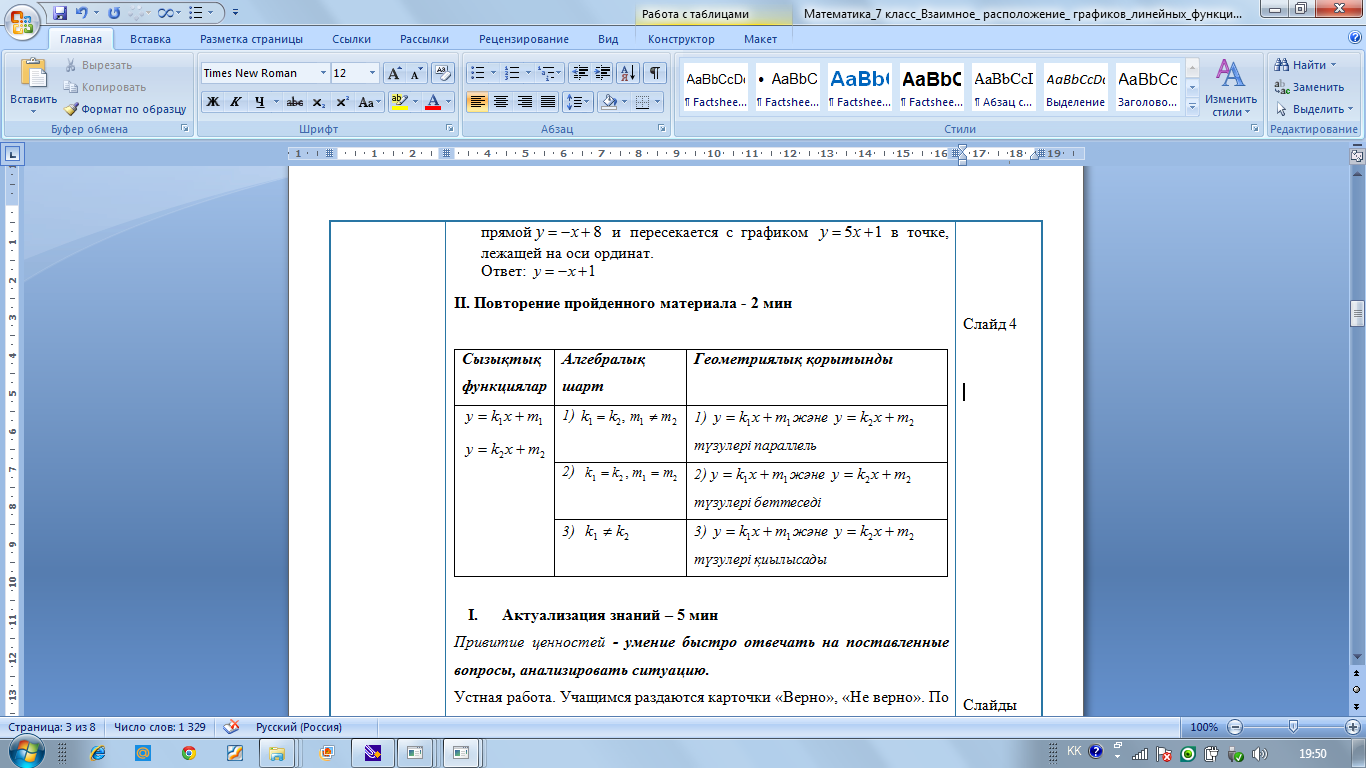Apply strikethrough formatting

[295, 102]
